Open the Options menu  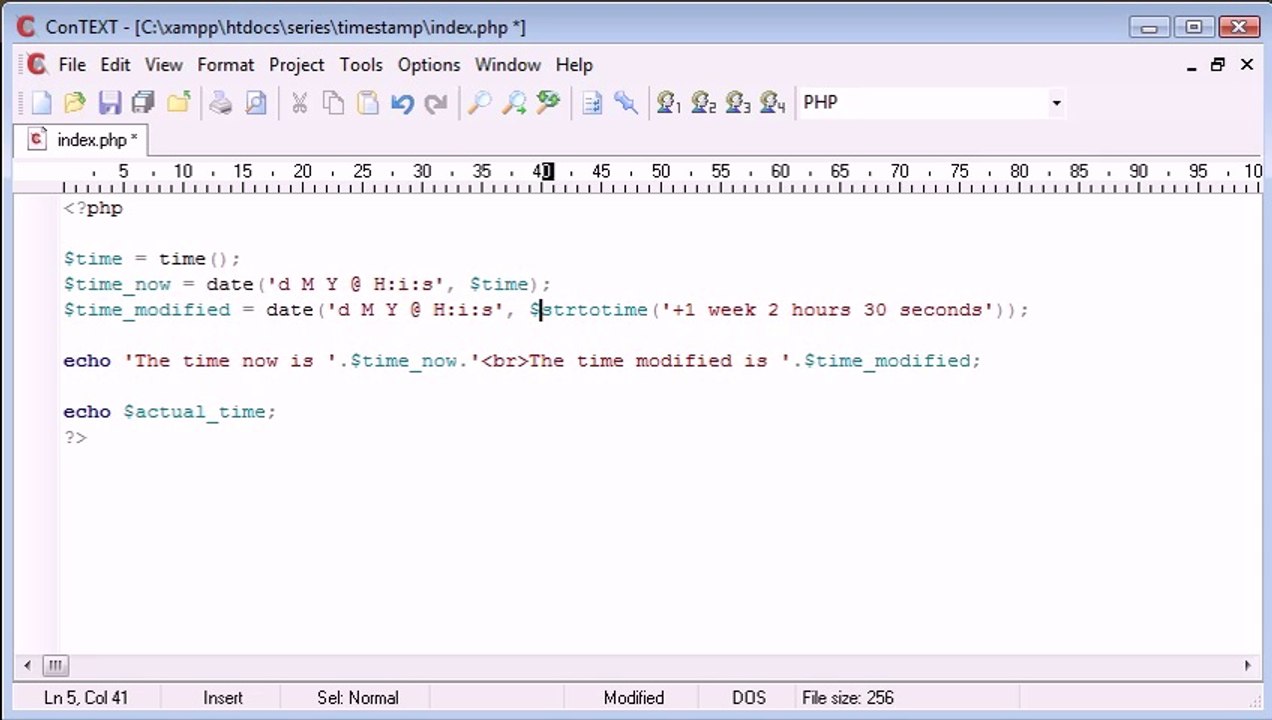(x=429, y=64)
